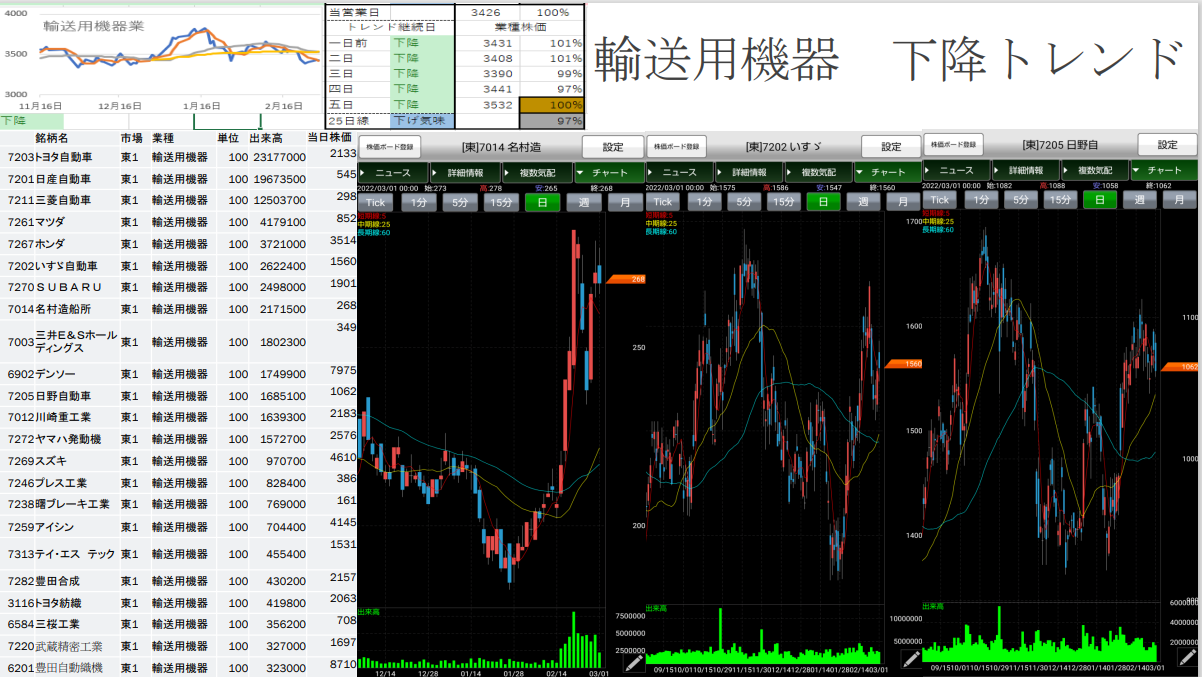Screen dimensions: 1202x677
Task: Select row 7270 ＳＵＢＡＲＵ
Action: (x=178, y=287)
